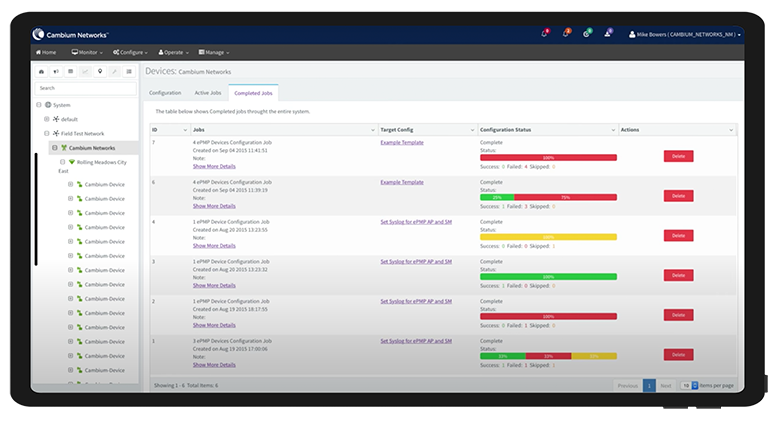Click the Cambium Networks logo

tap(70, 35)
